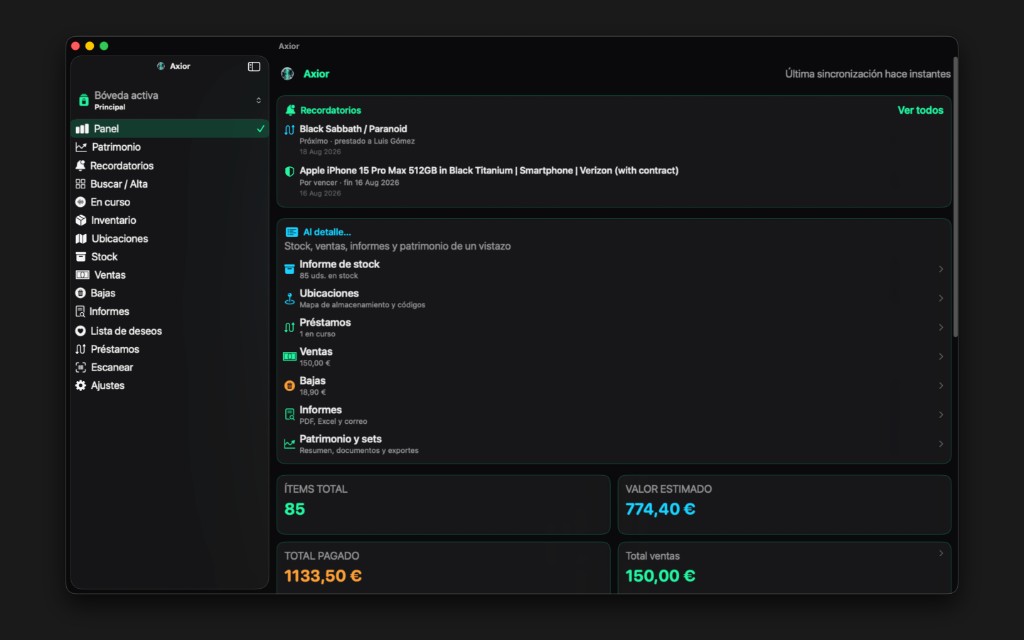
Task: Click the Al detalle list icon
Action: (x=291, y=232)
